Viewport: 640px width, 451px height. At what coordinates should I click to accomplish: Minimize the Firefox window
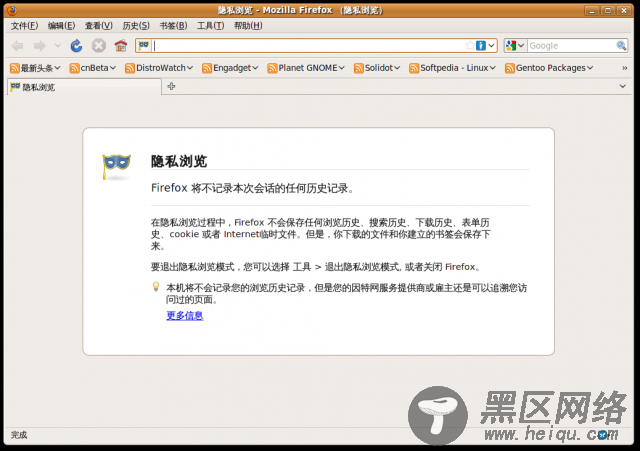591,11
